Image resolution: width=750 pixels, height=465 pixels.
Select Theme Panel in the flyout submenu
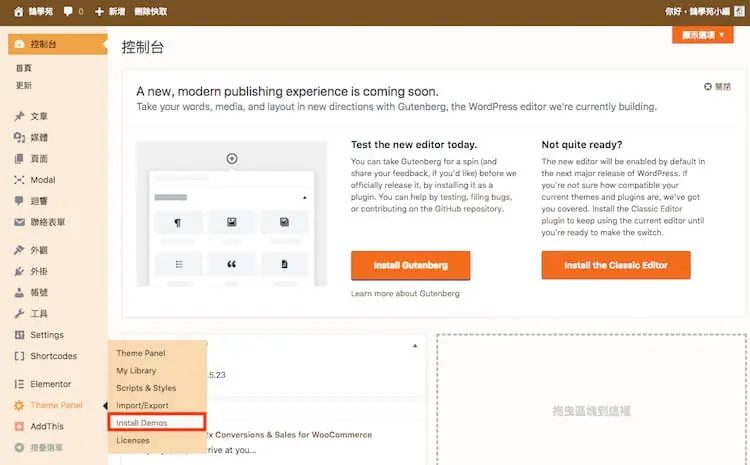(x=141, y=353)
